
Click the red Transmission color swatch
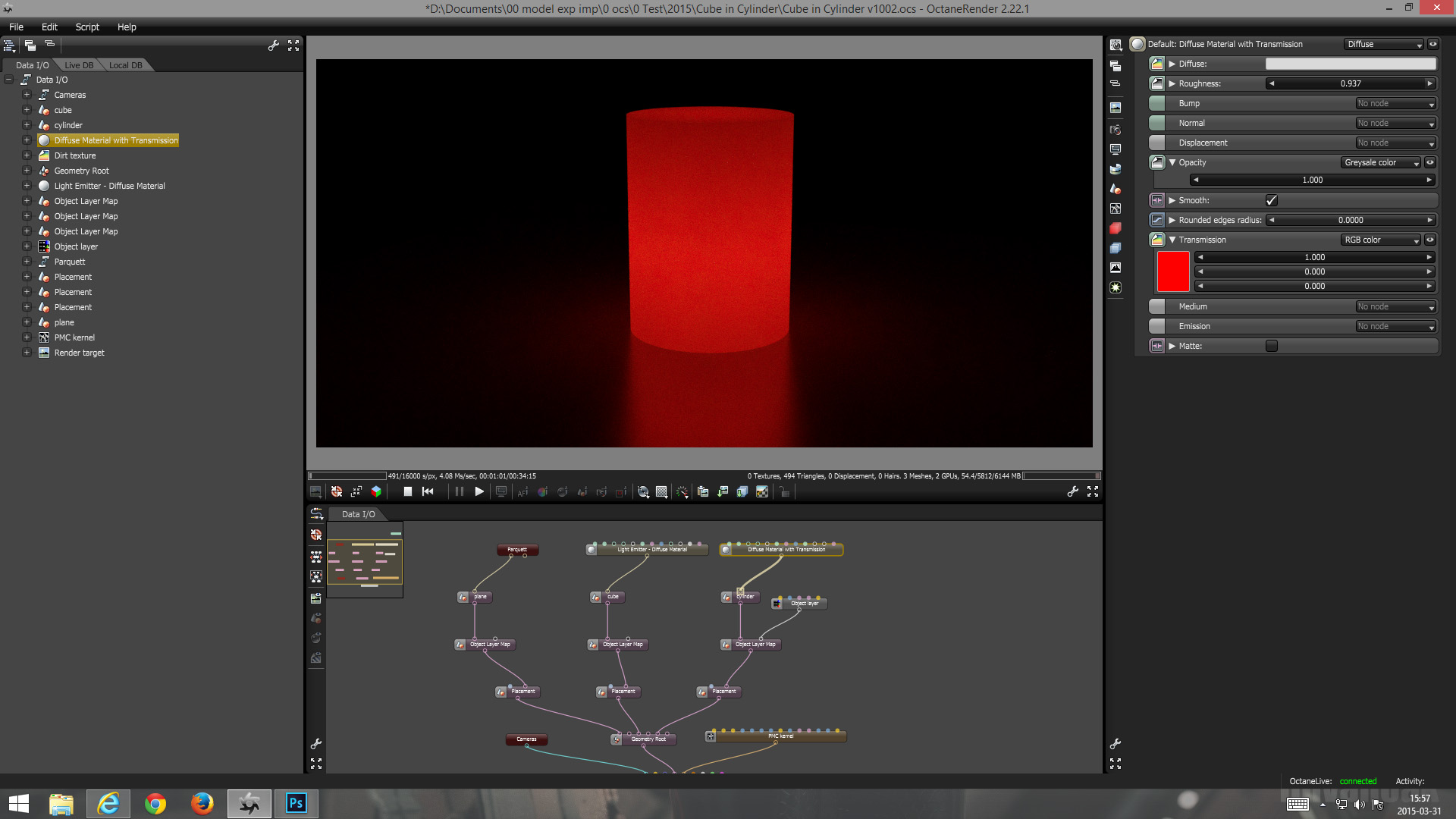tap(1172, 271)
